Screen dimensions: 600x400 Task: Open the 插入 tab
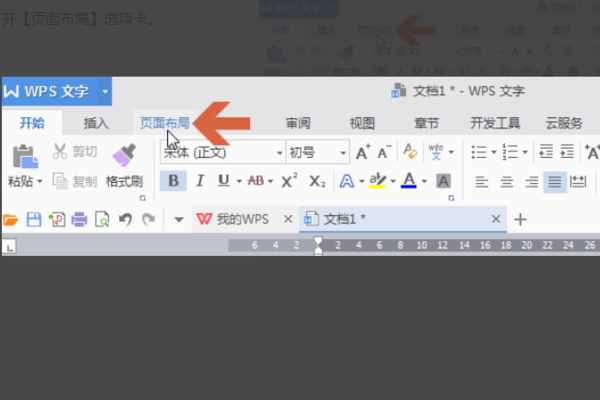coord(96,123)
